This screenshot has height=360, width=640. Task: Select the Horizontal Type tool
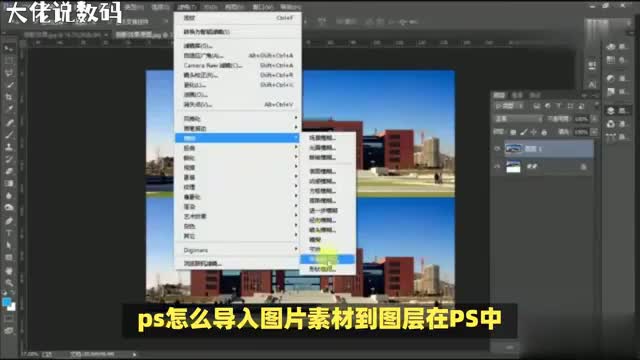(x=9, y=233)
